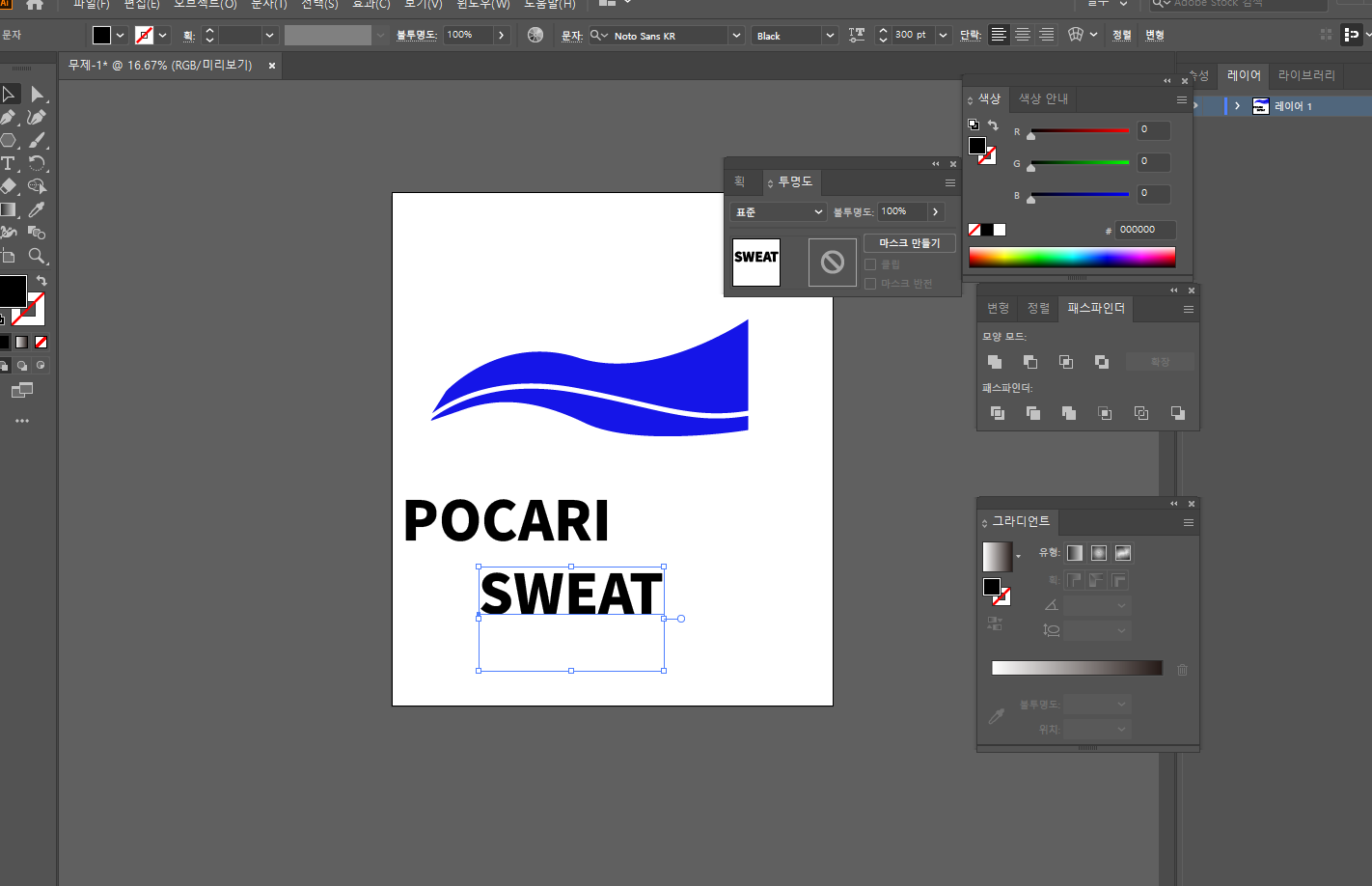Click Minus Front in Pathfinder
Viewport: 1372px width, 886px height.
tap(1030, 362)
